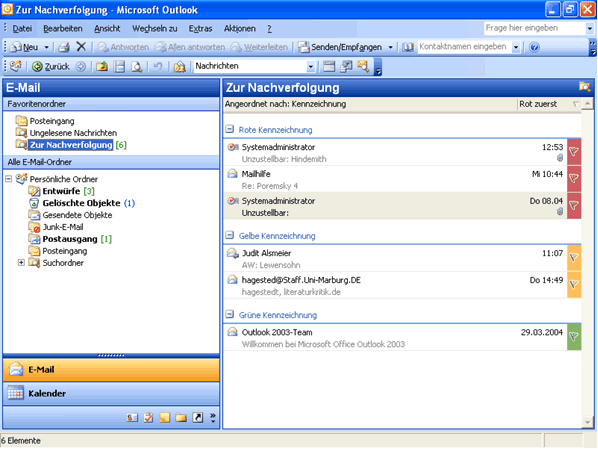598x449 pixels.
Task: Open the Bearbeiten menu
Action: coord(63,29)
